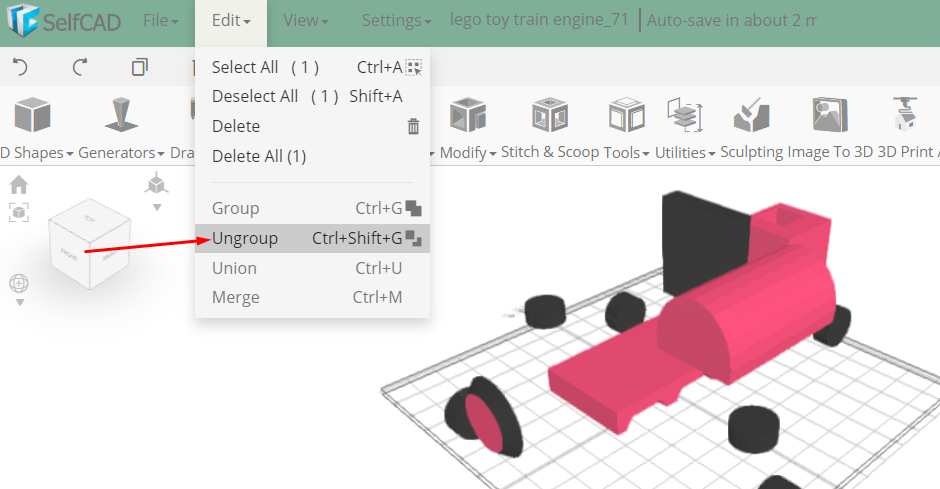Expand the View menu dropdown
The image size is (940, 489).
click(x=306, y=20)
